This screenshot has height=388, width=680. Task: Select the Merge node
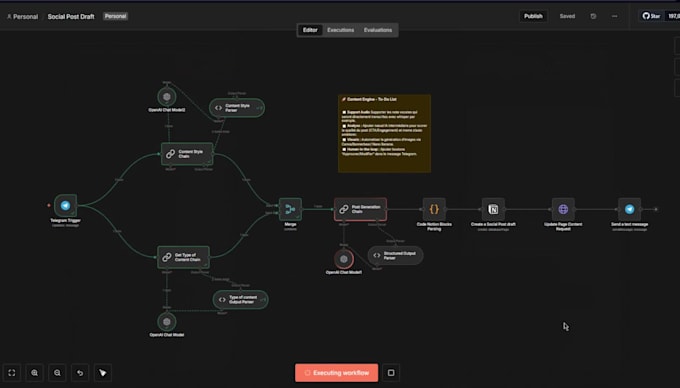pyautogui.click(x=290, y=209)
